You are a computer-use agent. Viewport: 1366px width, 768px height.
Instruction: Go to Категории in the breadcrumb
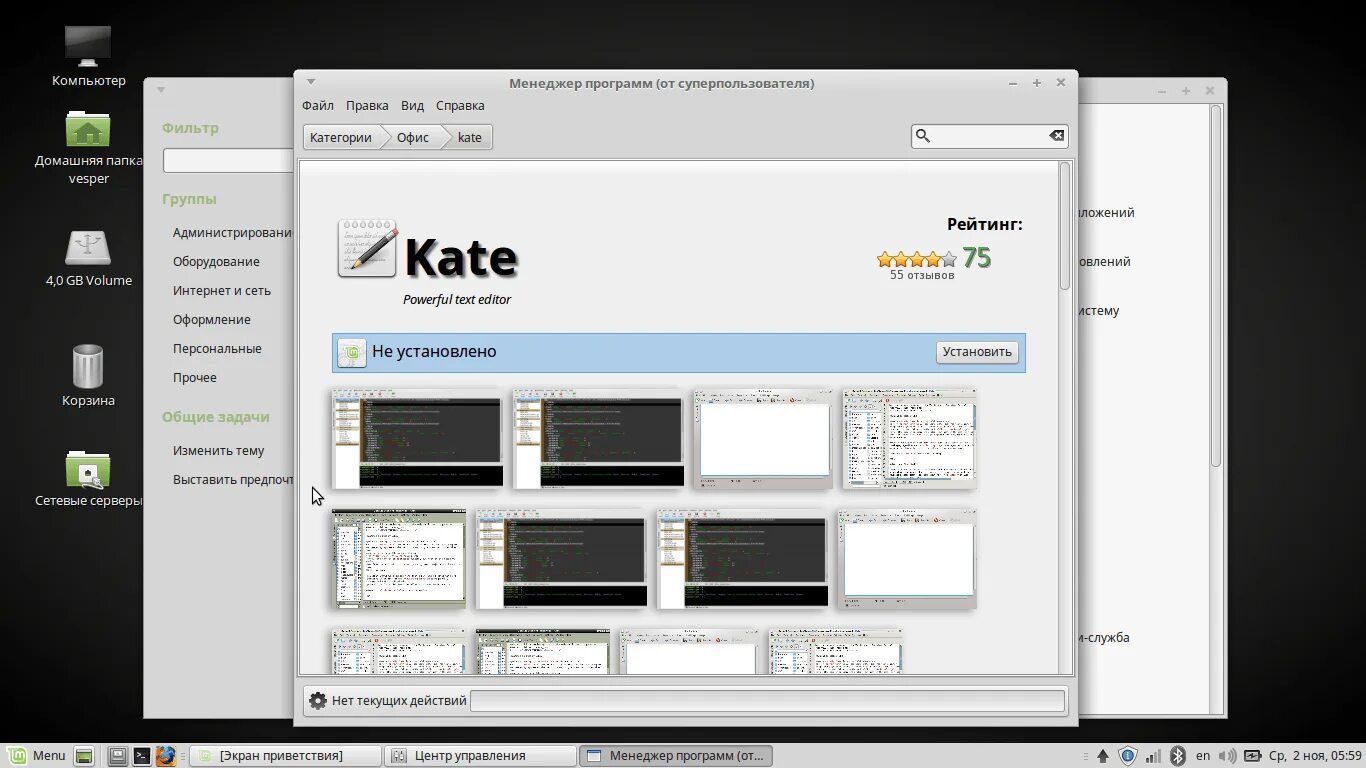click(x=341, y=137)
